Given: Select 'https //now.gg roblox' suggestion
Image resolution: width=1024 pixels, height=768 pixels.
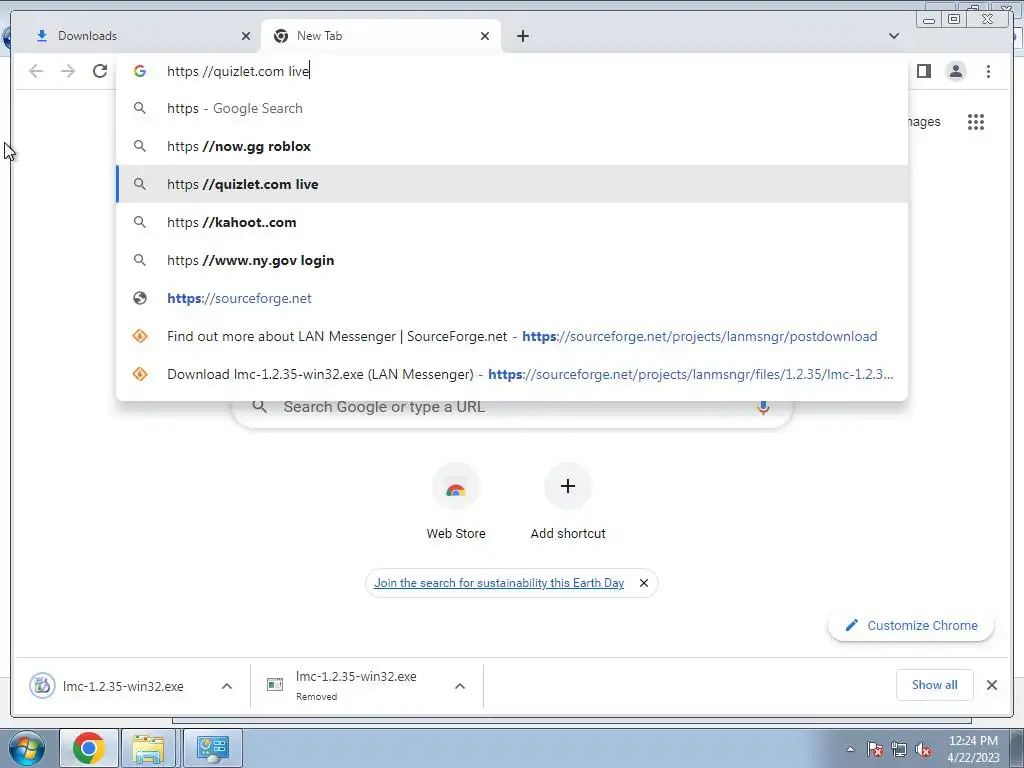Looking at the screenshot, I should pyautogui.click(x=512, y=146).
